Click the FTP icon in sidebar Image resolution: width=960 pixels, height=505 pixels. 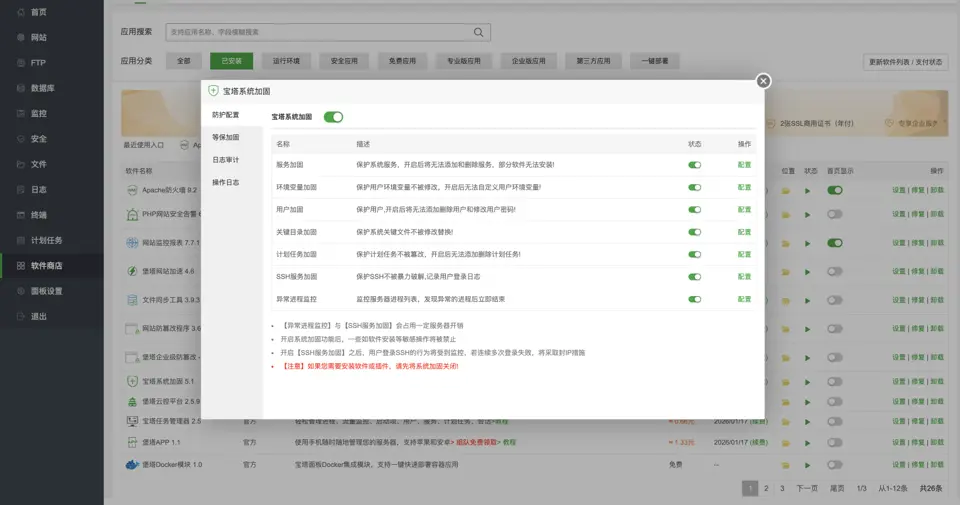click(x=21, y=62)
